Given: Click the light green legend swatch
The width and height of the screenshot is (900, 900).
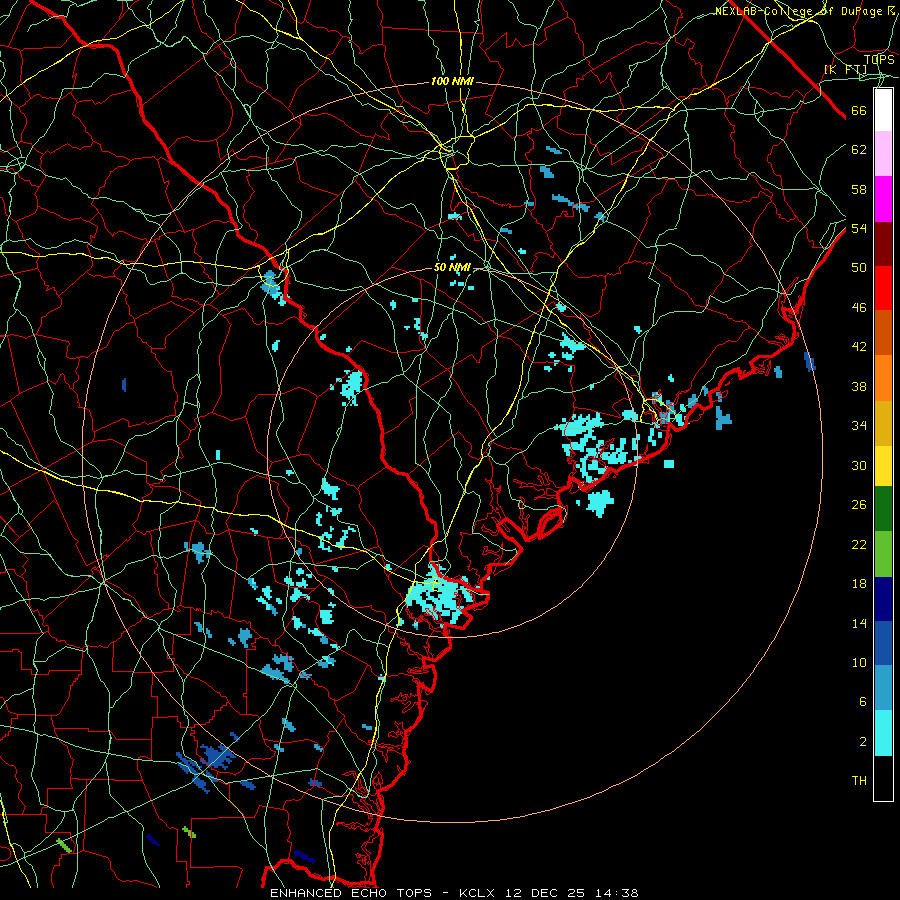Looking at the screenshot, I should coord(883,553).
